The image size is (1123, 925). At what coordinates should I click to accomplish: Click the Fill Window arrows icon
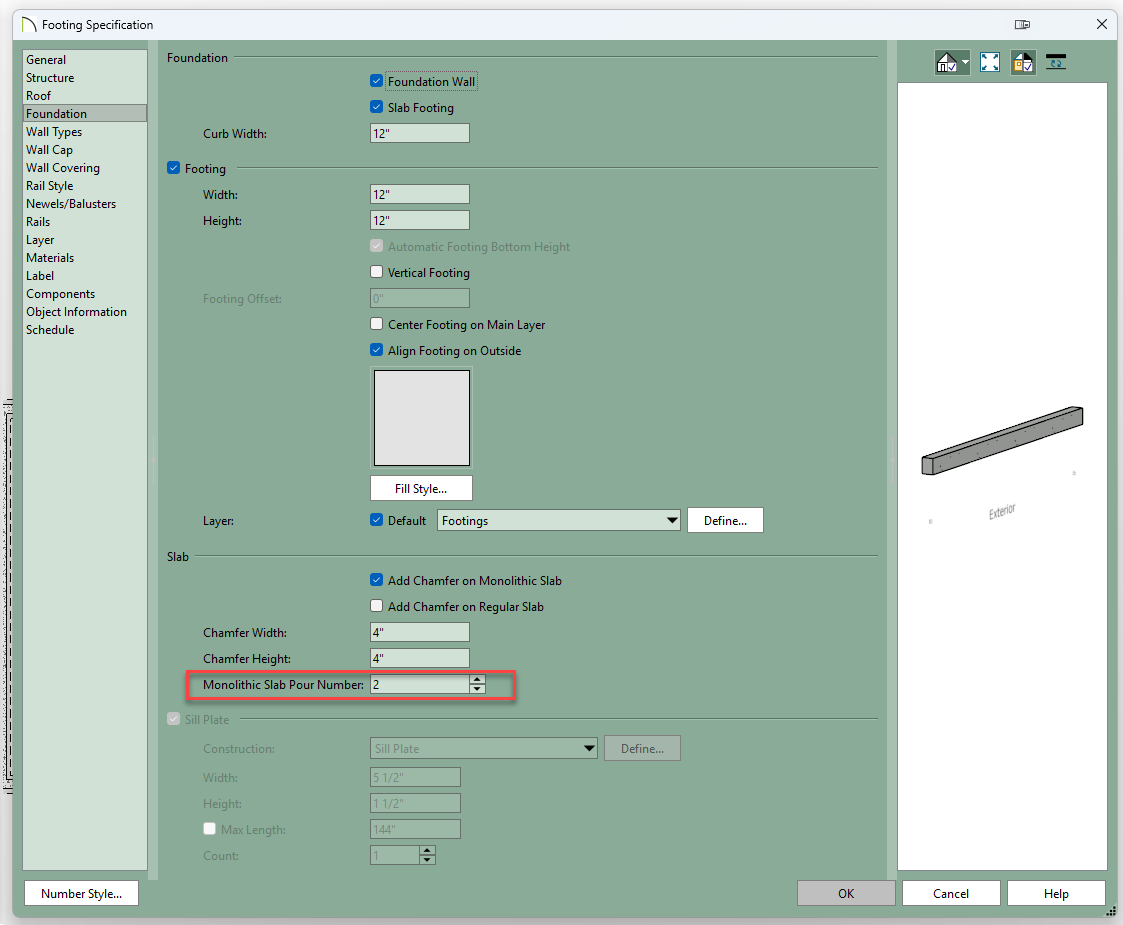tap(990, 62)
